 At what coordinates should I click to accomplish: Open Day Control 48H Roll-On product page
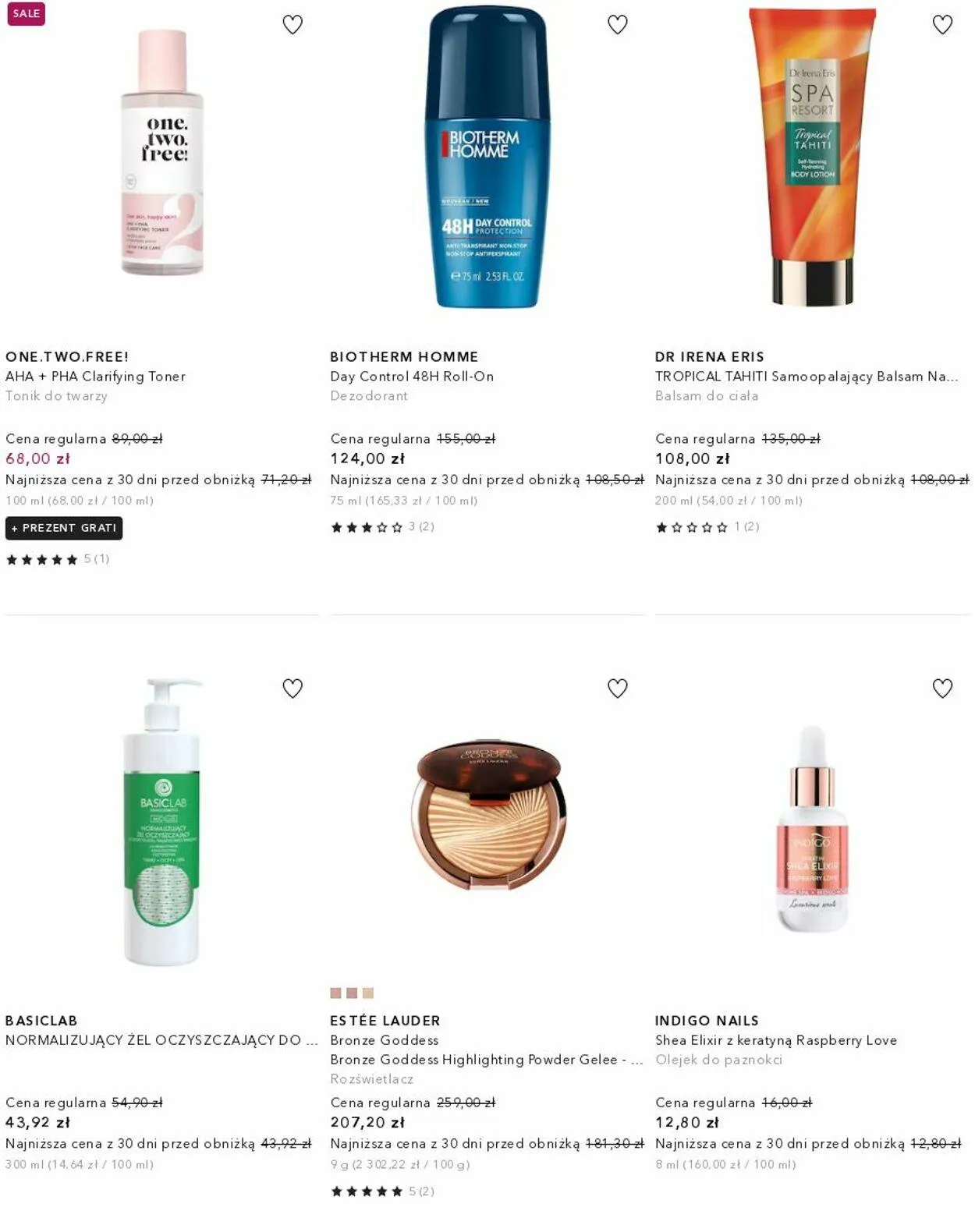click(x=412, y=377)
